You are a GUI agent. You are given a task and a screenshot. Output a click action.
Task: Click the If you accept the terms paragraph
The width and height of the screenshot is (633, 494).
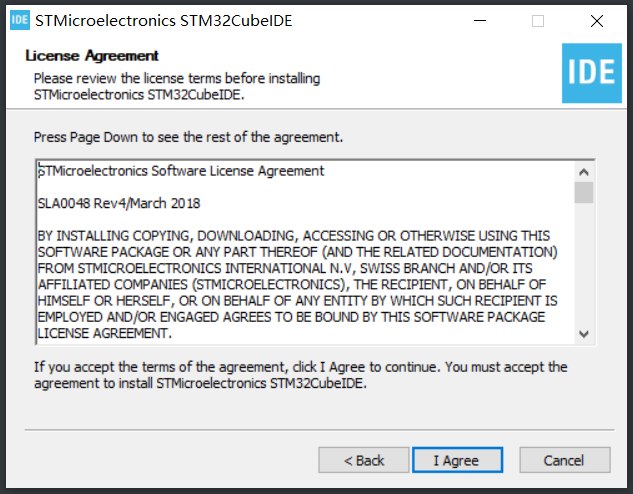[301, 375]
